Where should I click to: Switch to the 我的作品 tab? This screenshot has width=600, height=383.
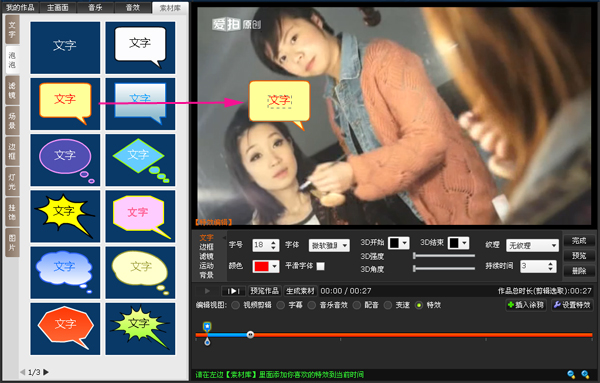click(20, 7)
